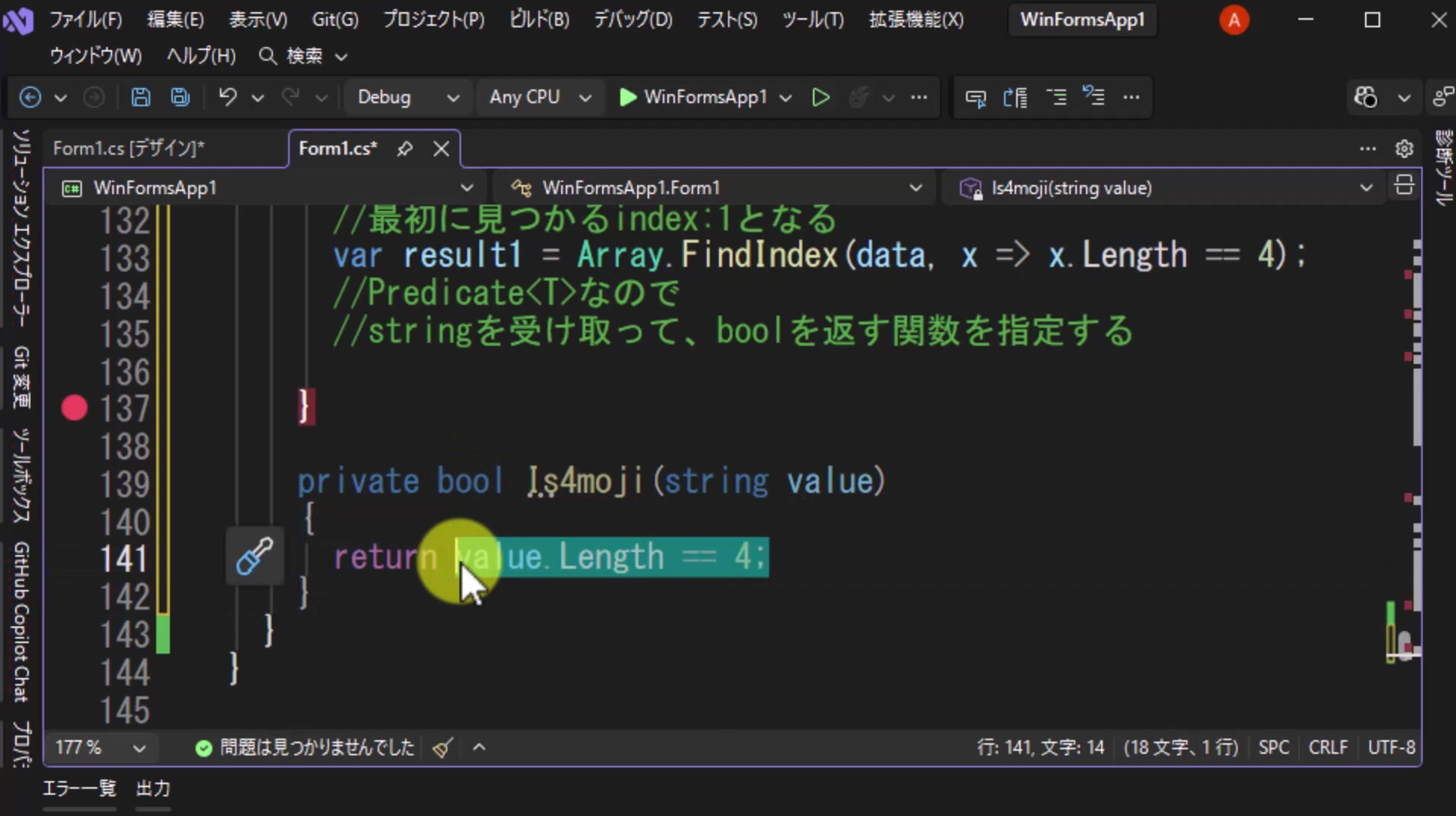Toggle the CRLF line ending indicator
Viewport: 1456px width, 816px height.
click(1328, 748)
